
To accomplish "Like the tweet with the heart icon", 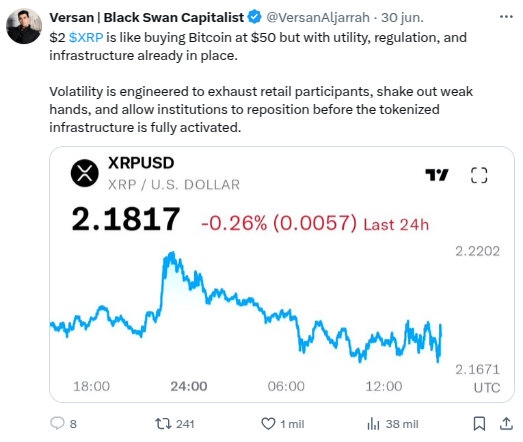I will click(x=268, y=424).
